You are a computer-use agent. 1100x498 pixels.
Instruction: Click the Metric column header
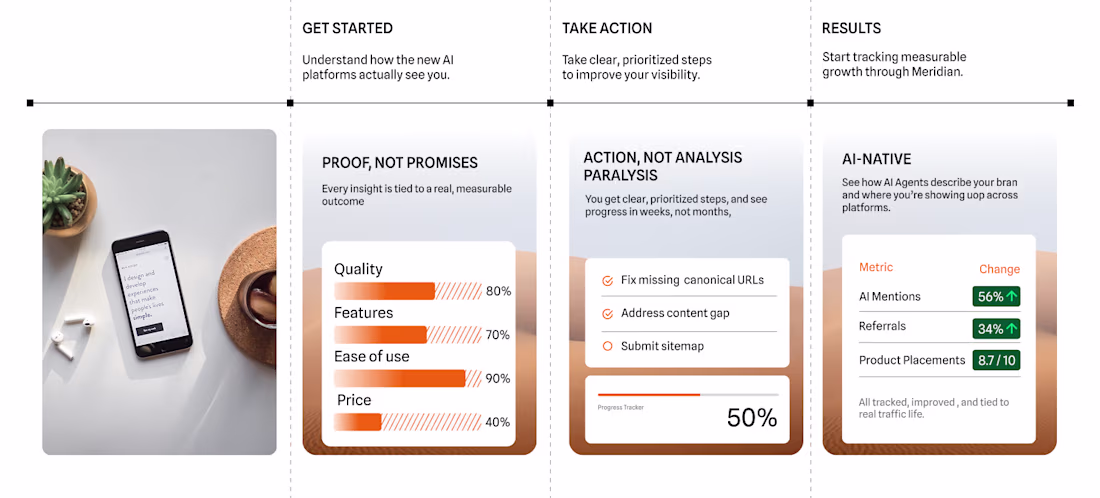coord(876,267)
